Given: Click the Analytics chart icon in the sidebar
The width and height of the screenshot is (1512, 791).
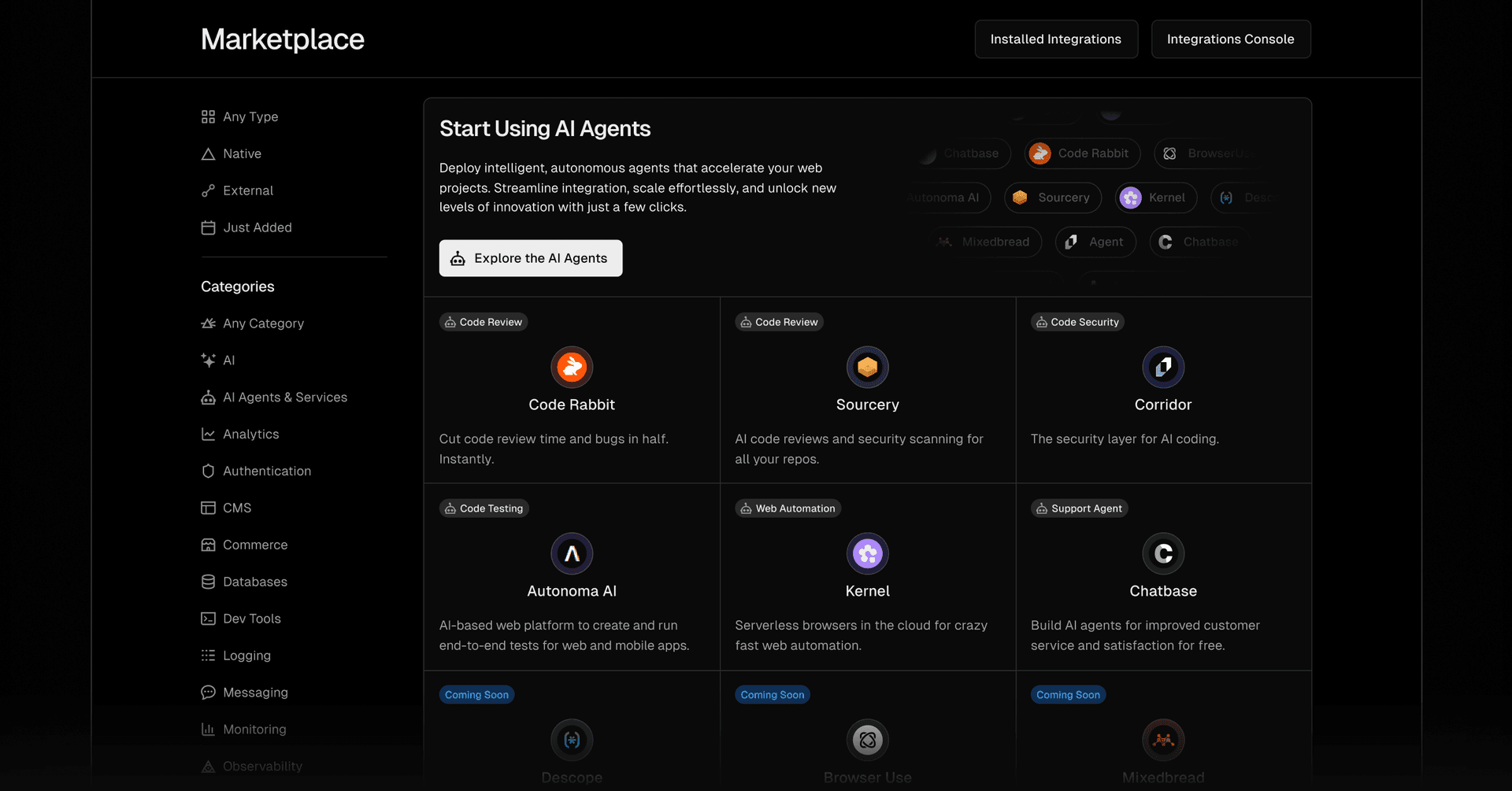Looking at the screenshot, I should coord(208,434).
